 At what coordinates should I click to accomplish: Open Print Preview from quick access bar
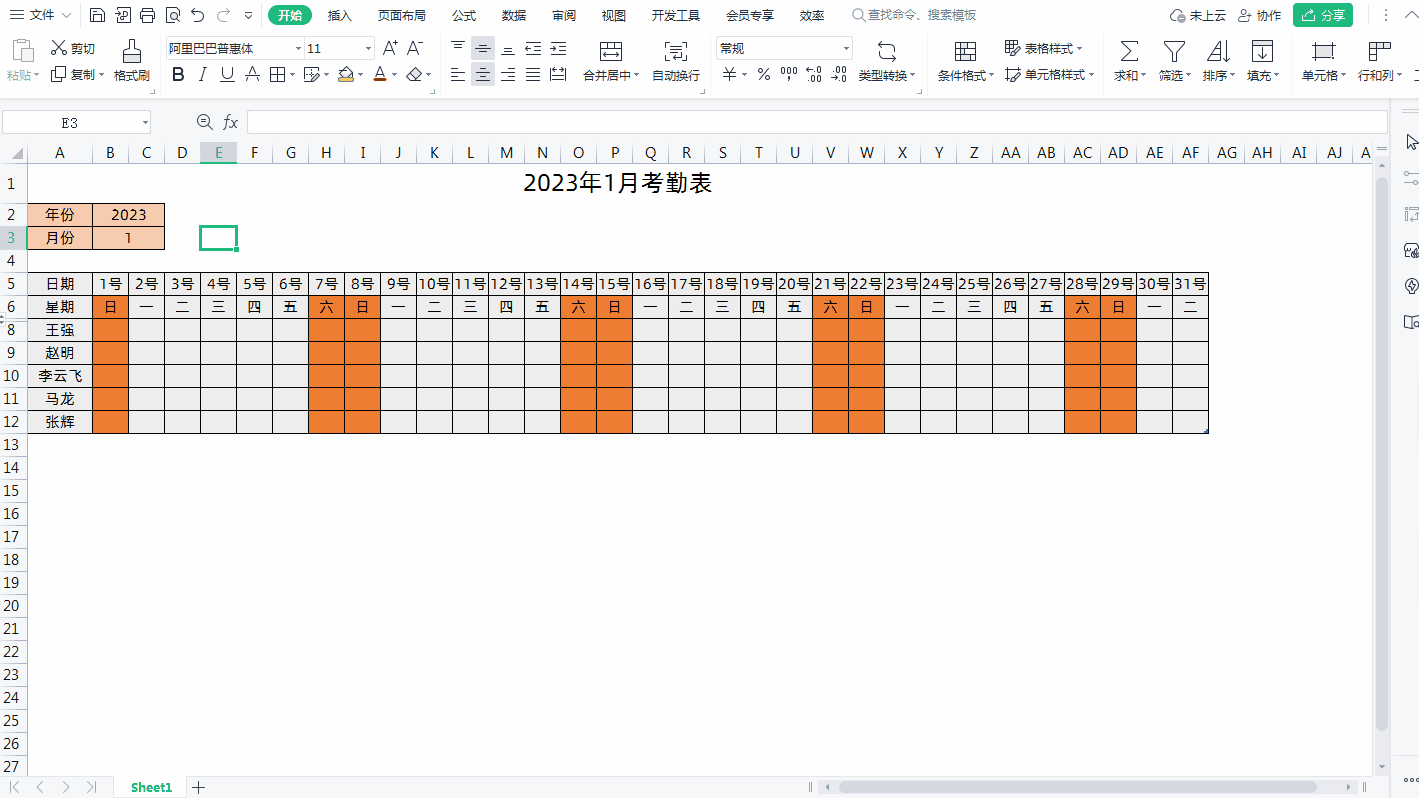pyautogui.click(x=173, y=15)
